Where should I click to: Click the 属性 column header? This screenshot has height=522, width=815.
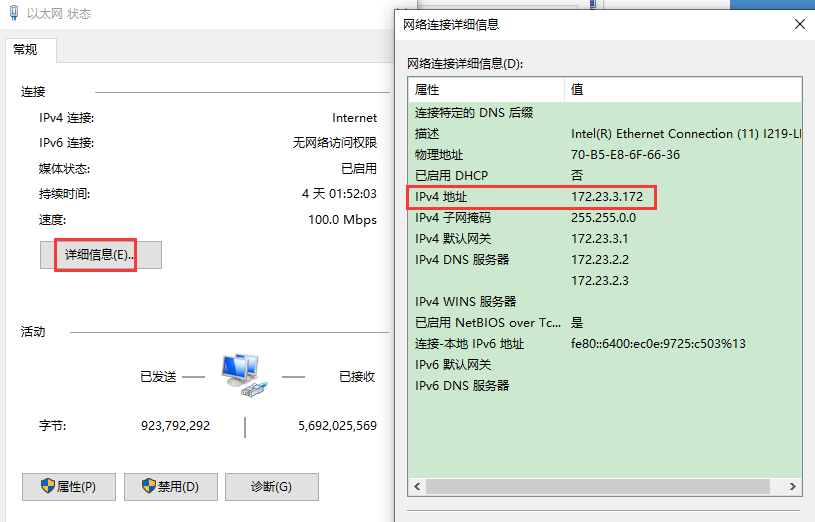coord(487,89)
